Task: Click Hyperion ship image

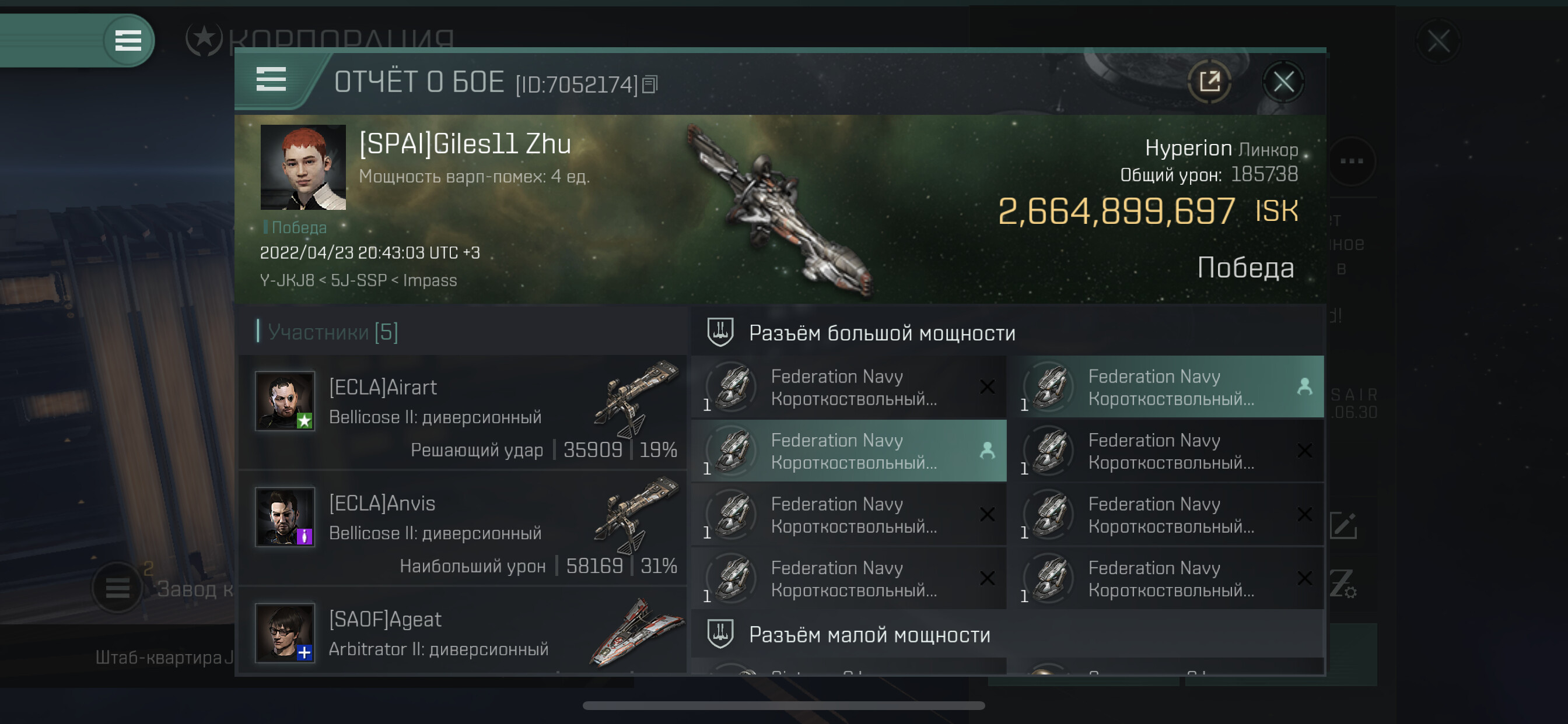Action: point(782,211)
